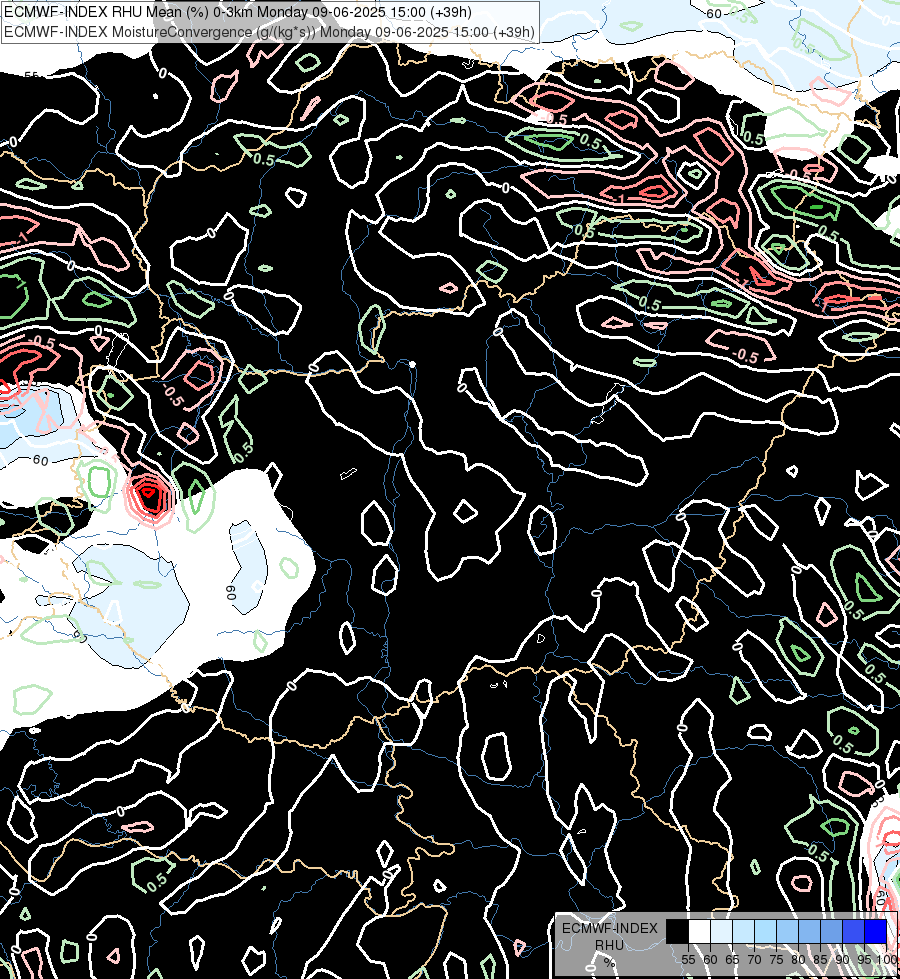Select the black legend swatch below 55
Image resolution: width=900 pixels, height=979 pixels.
(x=677, y=932)
